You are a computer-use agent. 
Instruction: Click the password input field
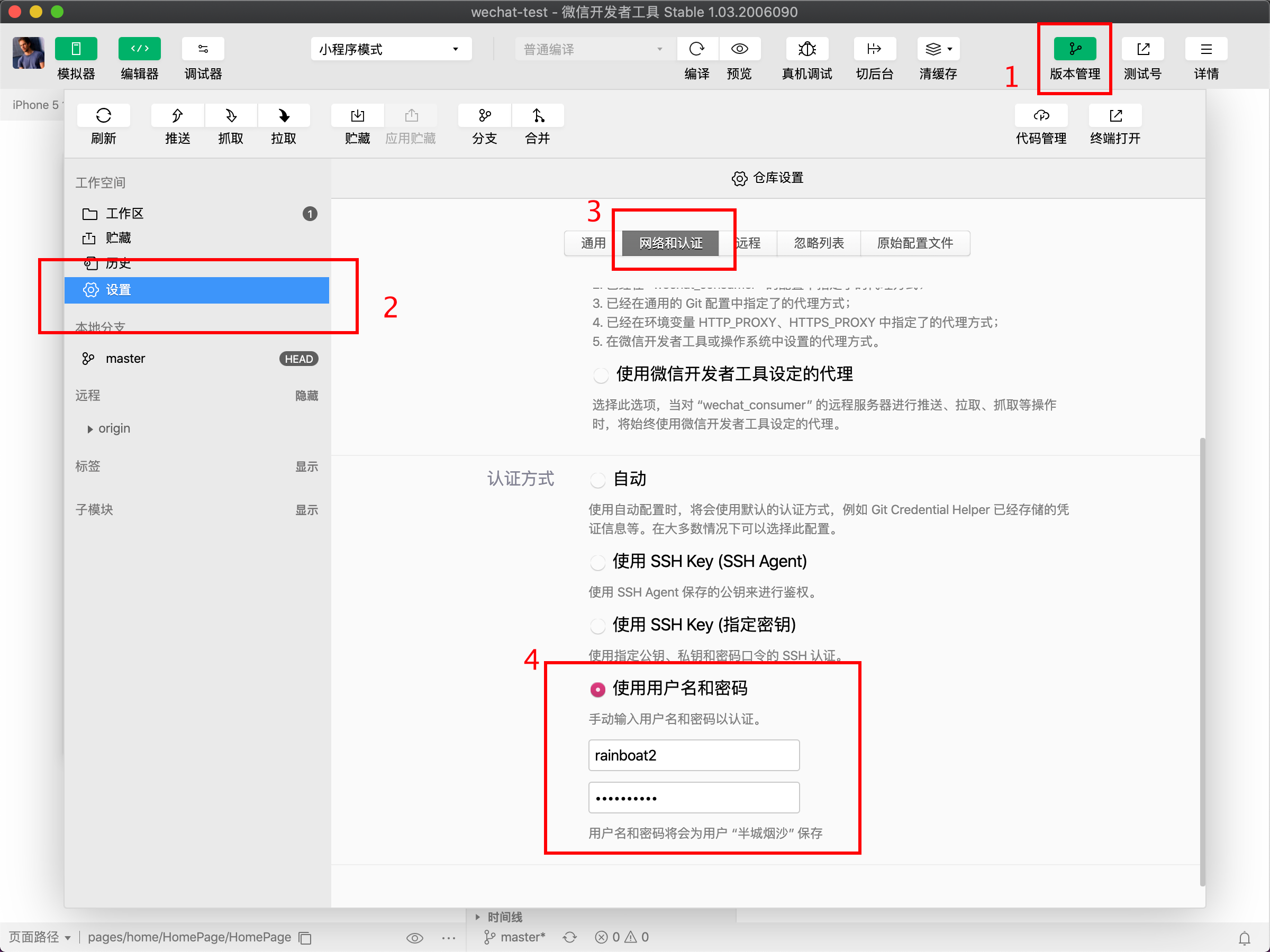[x=694, y=798]
